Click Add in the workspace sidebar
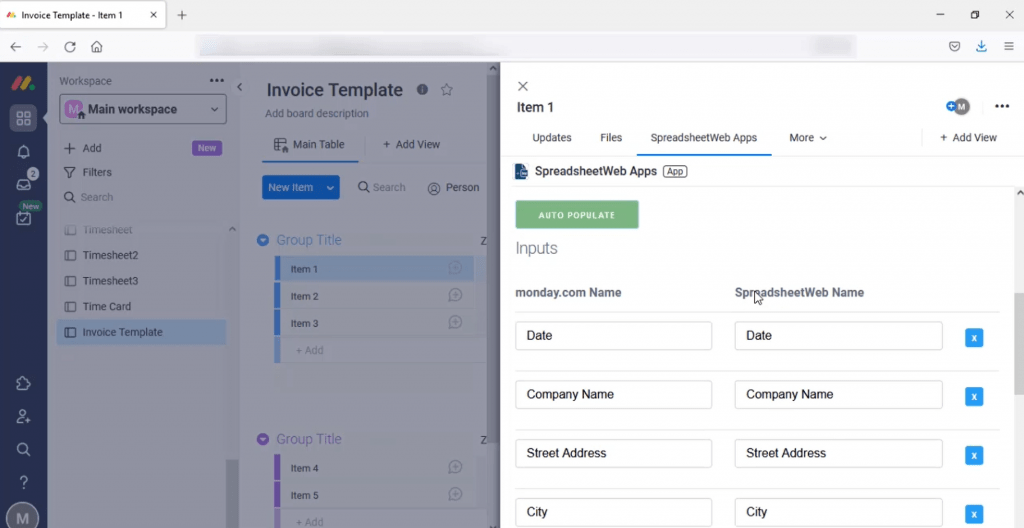 click(x=83, y=148)
